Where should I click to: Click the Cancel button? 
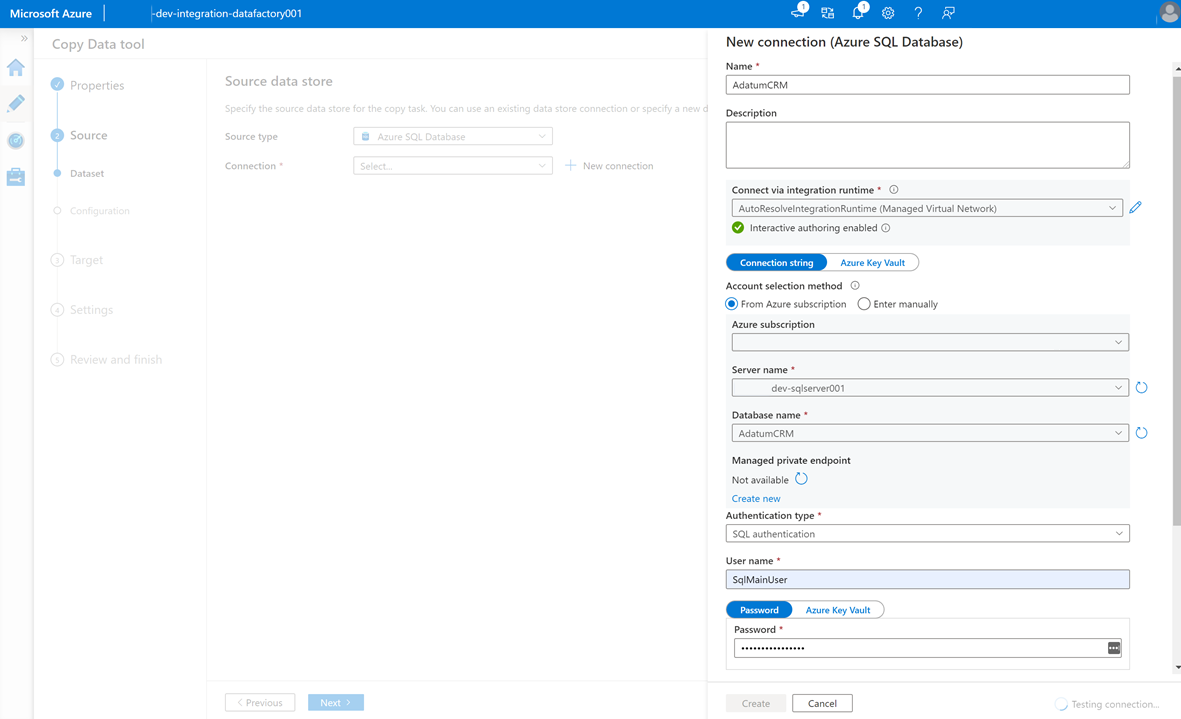coord(822,703)
